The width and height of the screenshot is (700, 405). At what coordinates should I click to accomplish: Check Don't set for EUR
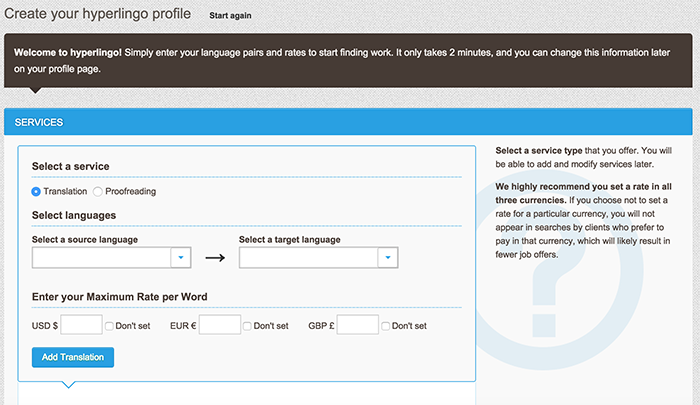(247, 326)
